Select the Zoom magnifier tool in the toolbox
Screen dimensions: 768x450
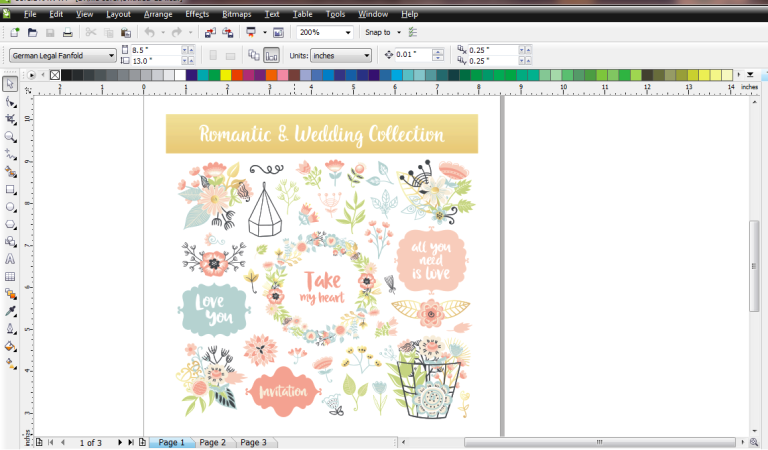10,137
